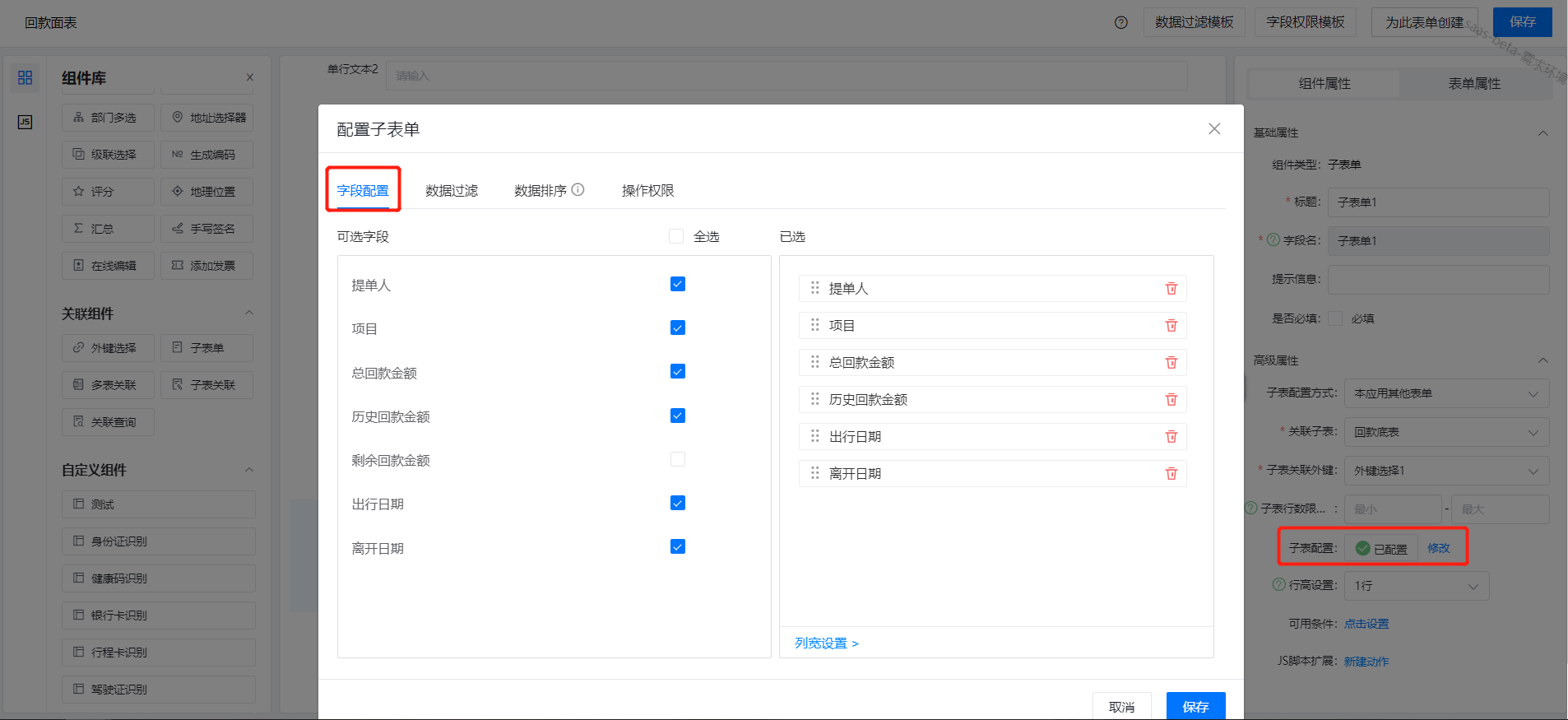Viewport: 1568px width, 720px height.
Task: Click drag handle of 出行日期 row
Action: (815, 436)
